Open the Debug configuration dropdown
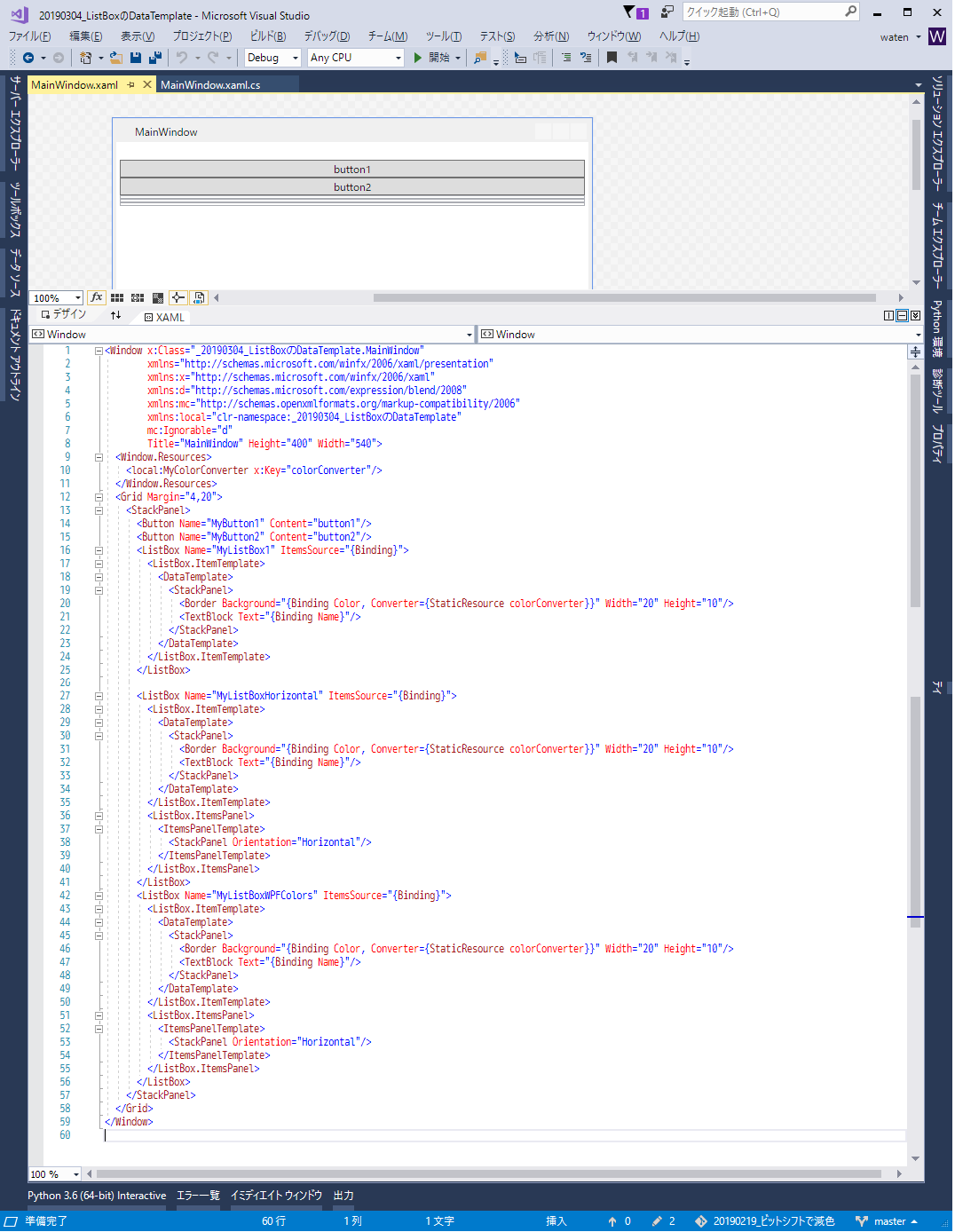The height and width of the screenshot is (1232, 955). 273,58
